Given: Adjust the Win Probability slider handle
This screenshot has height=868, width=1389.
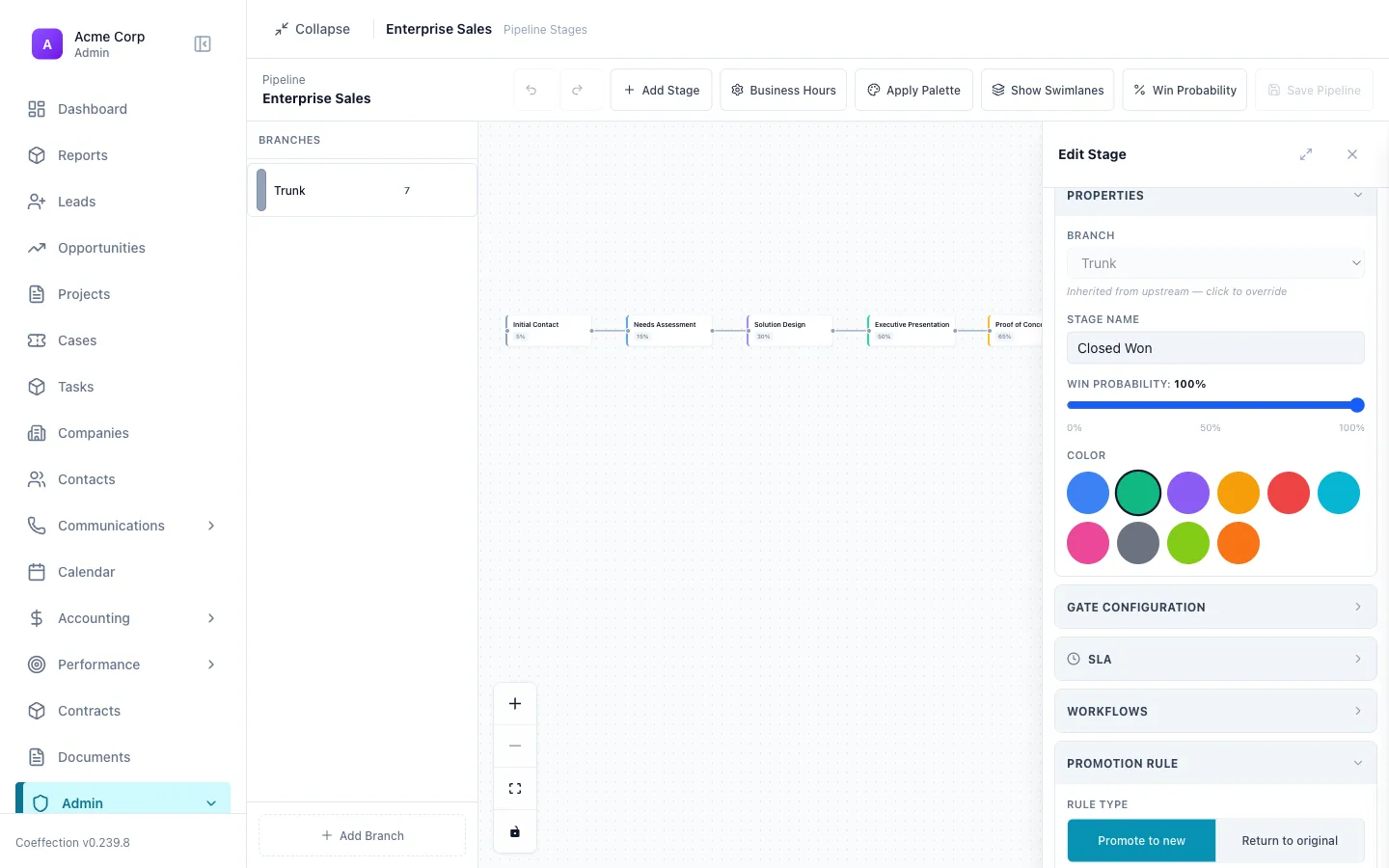Looking at the screenshot, I should click(1357, 405).
